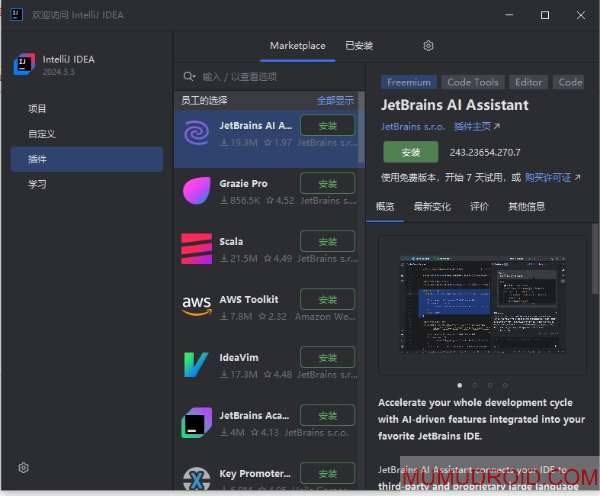The height and width of the screenshot is (496, 600).
Task: Install the Key Promoter X plugin
Action: tap(328, 474)
